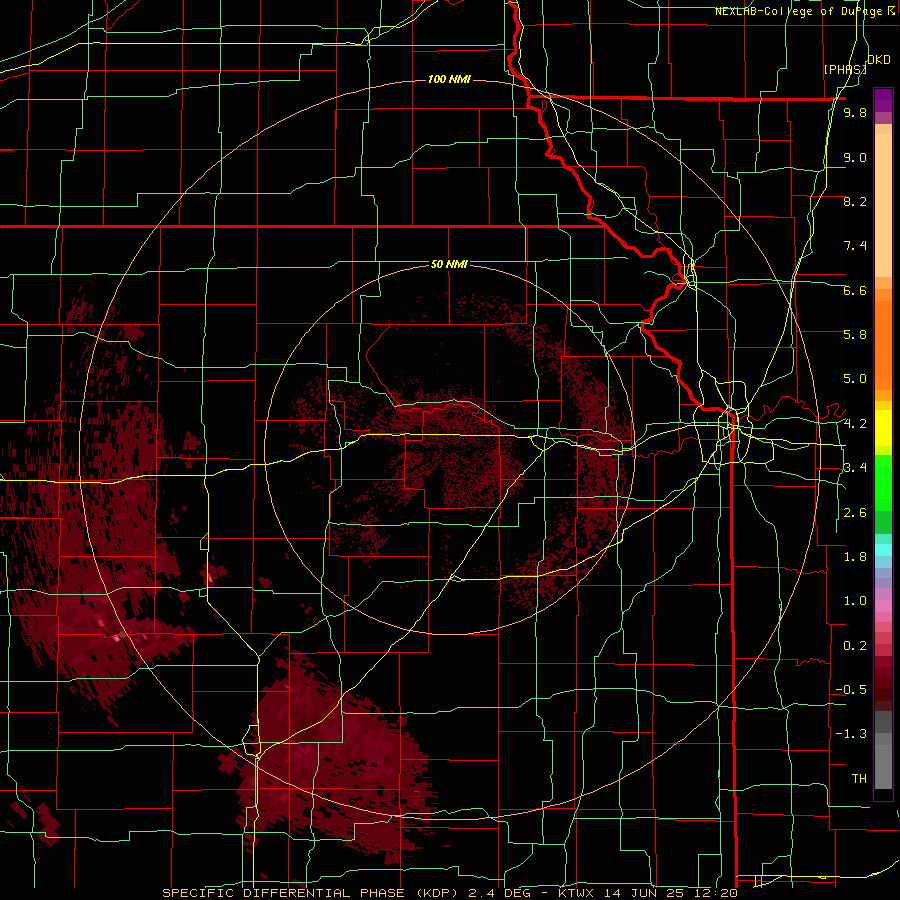Click the 3.4 legend value
This screenshot has width=900, height=900.
[855, 468]
